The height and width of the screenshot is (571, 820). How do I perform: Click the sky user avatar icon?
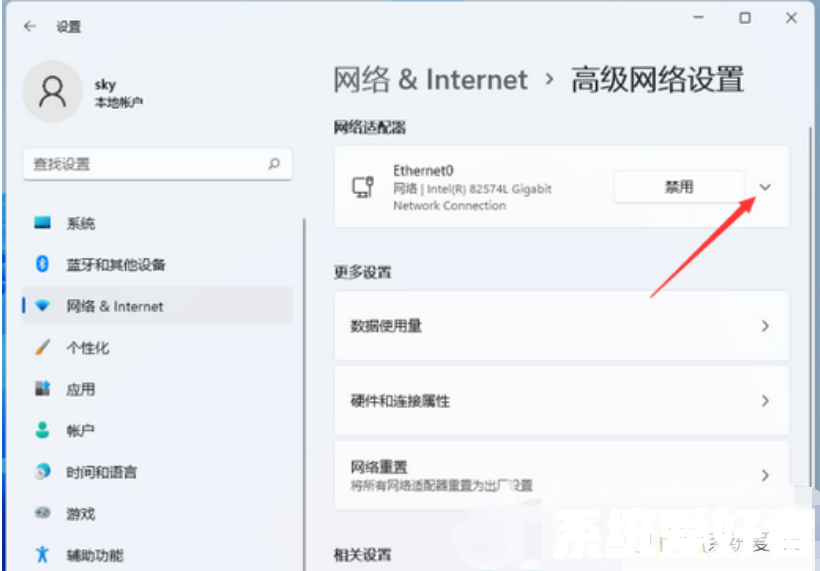(x=51, y=91)
